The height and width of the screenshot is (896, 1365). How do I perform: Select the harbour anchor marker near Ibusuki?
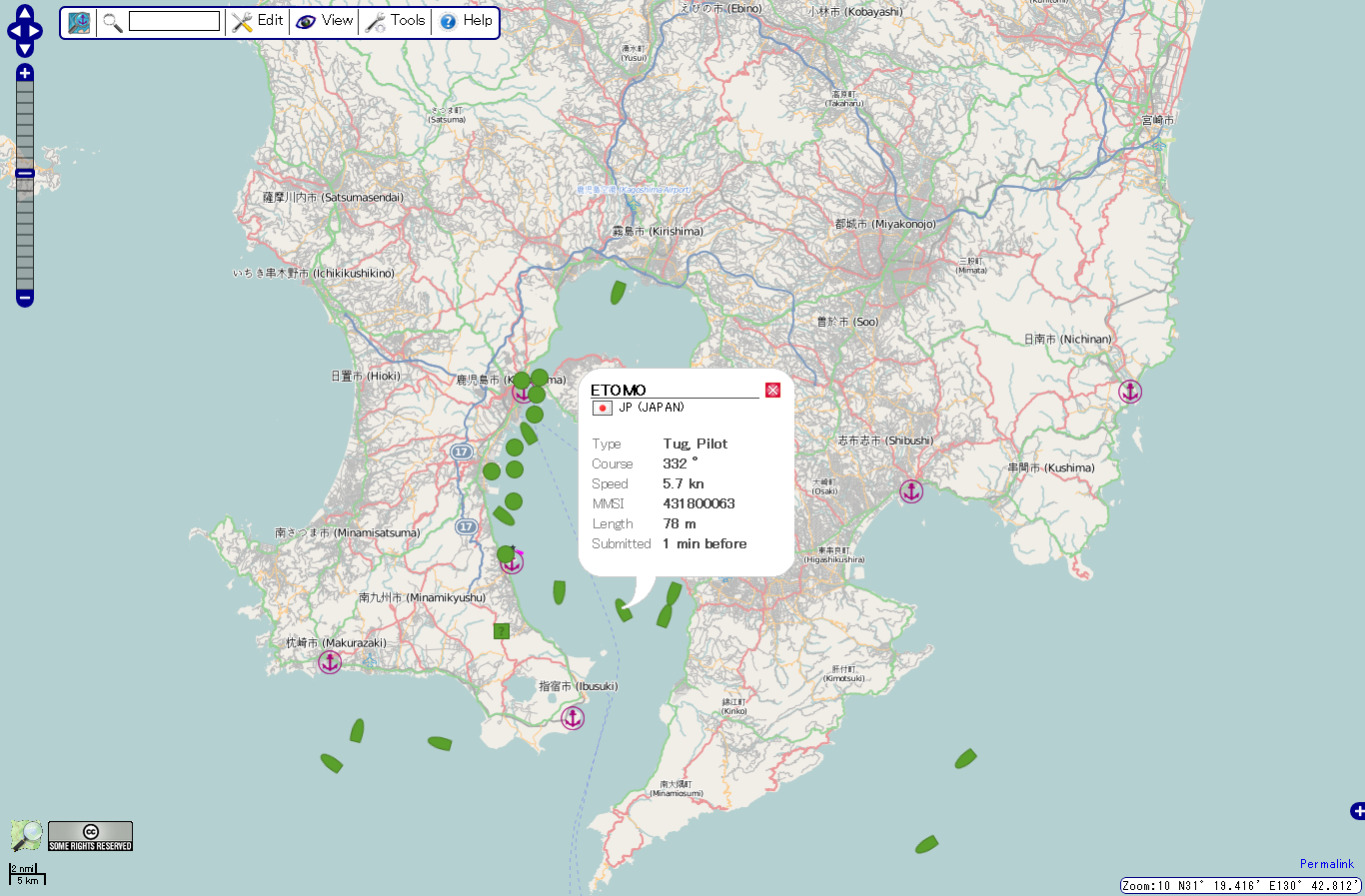(x=573, y=717)
